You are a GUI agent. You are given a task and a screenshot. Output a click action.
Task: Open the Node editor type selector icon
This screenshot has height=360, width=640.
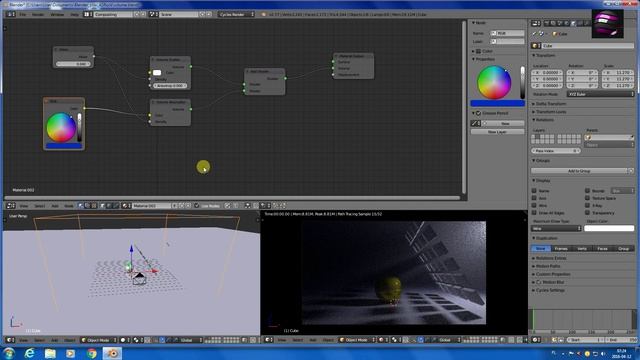coord(11,206)
